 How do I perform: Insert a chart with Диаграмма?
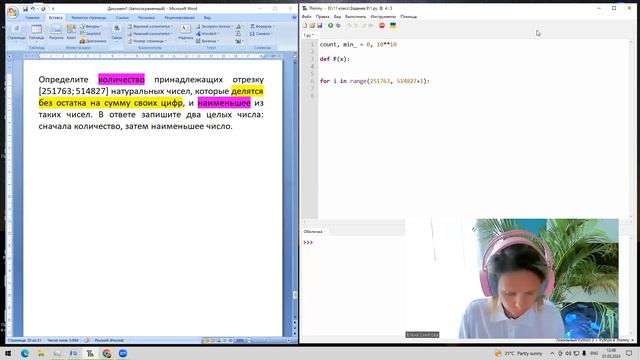tap(93, 41)
